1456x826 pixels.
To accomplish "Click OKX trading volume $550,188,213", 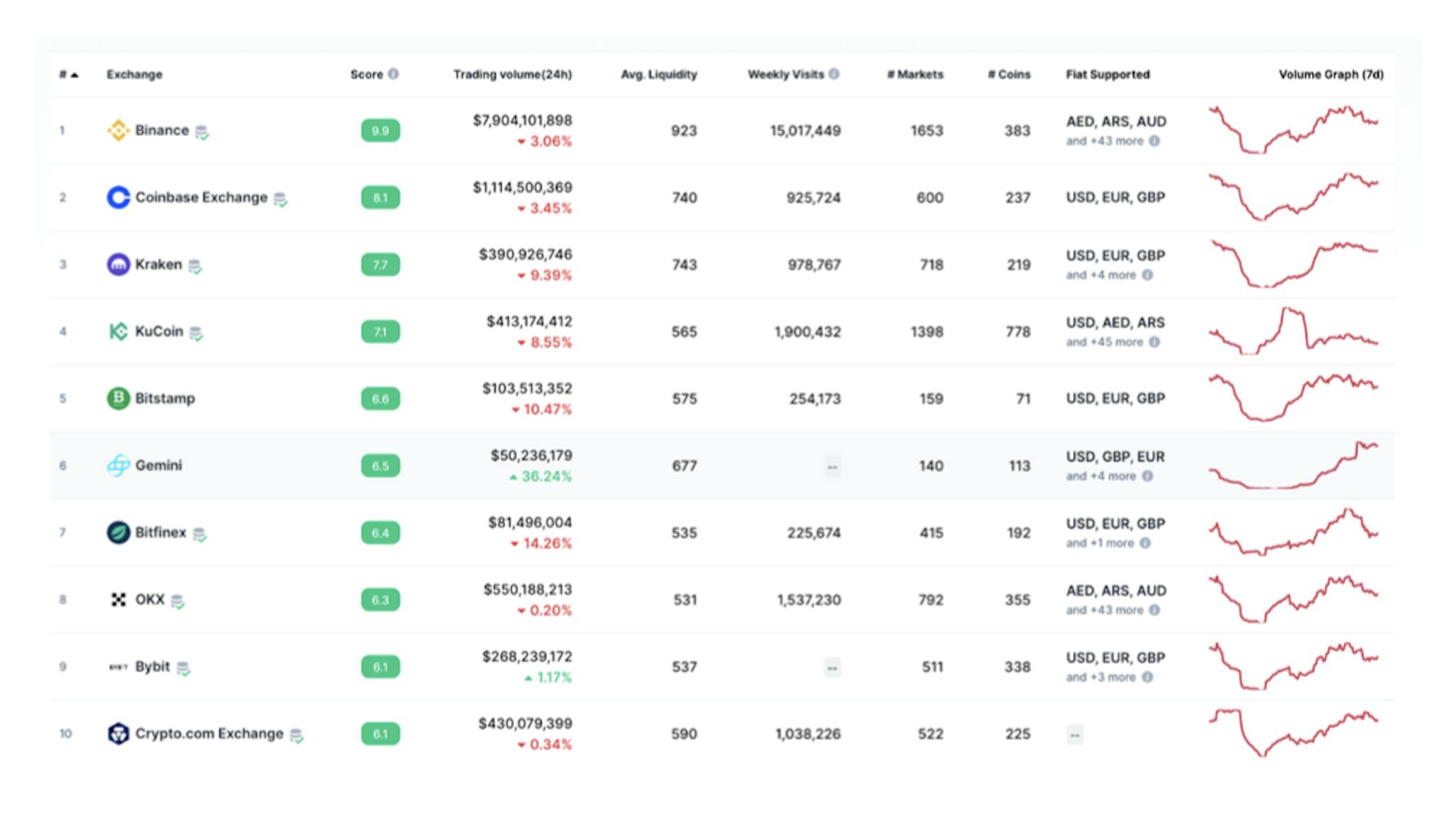I will (528, 589).
